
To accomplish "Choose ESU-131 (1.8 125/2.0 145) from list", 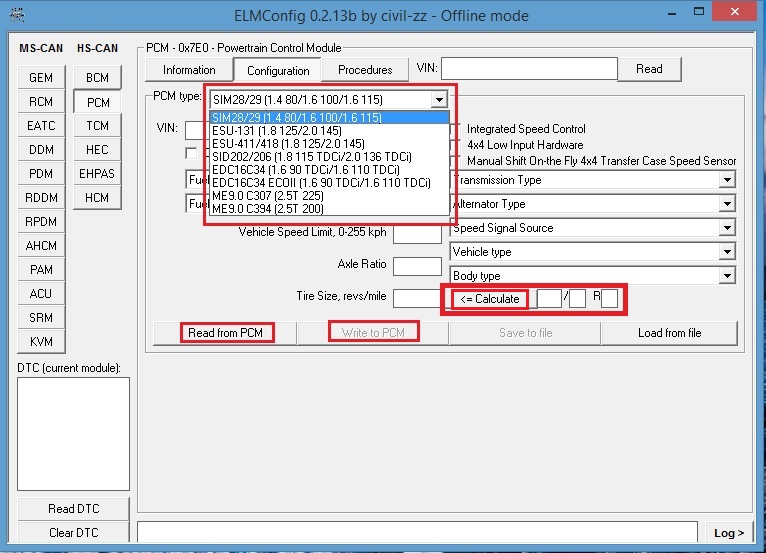I will pyautogui.click(x=290, y=130).
